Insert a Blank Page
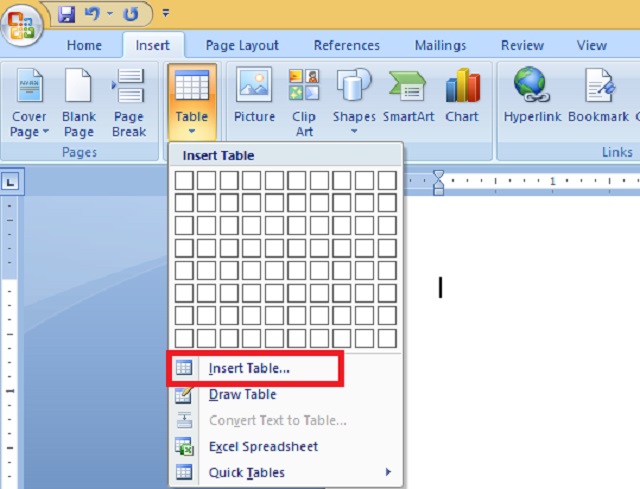The image size is (640, 489). [x=78, y=102]
